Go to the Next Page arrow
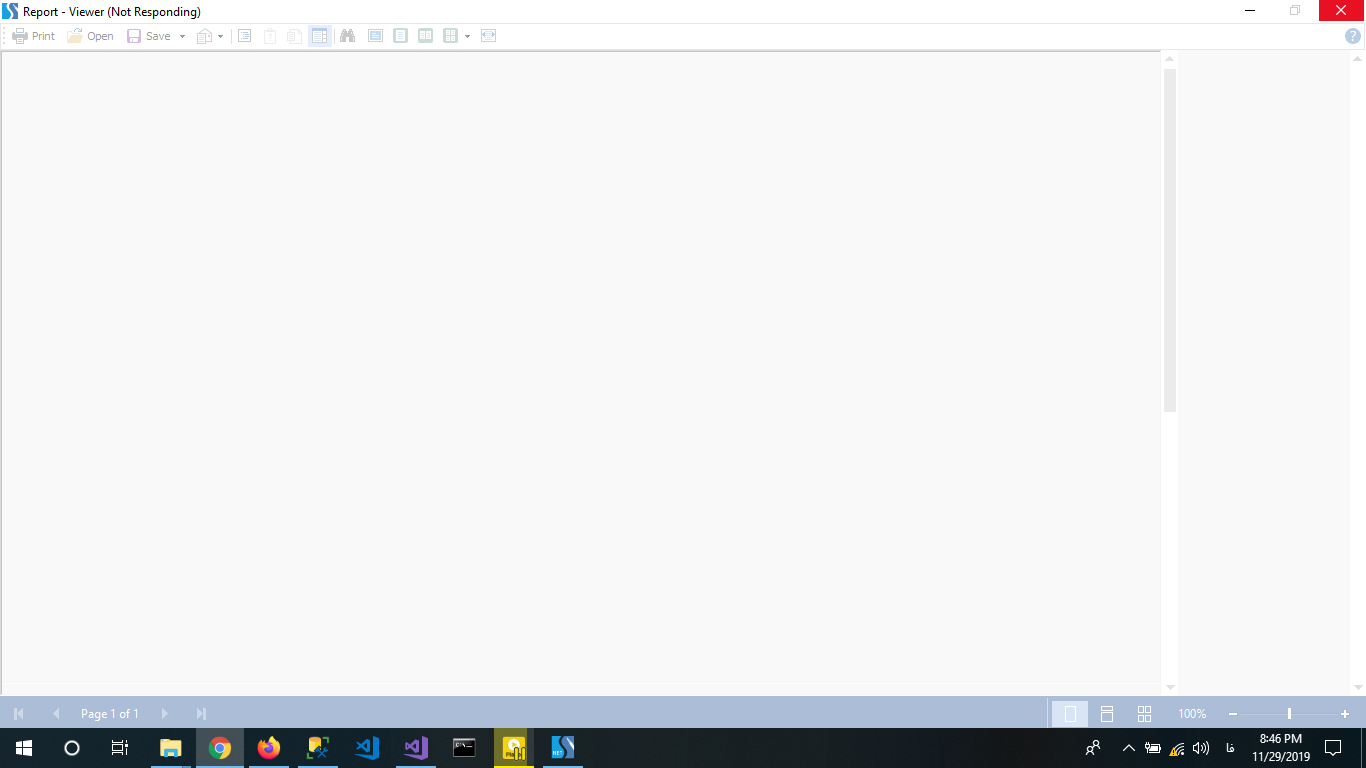The image size is (1366, 768). coord(164,714)
